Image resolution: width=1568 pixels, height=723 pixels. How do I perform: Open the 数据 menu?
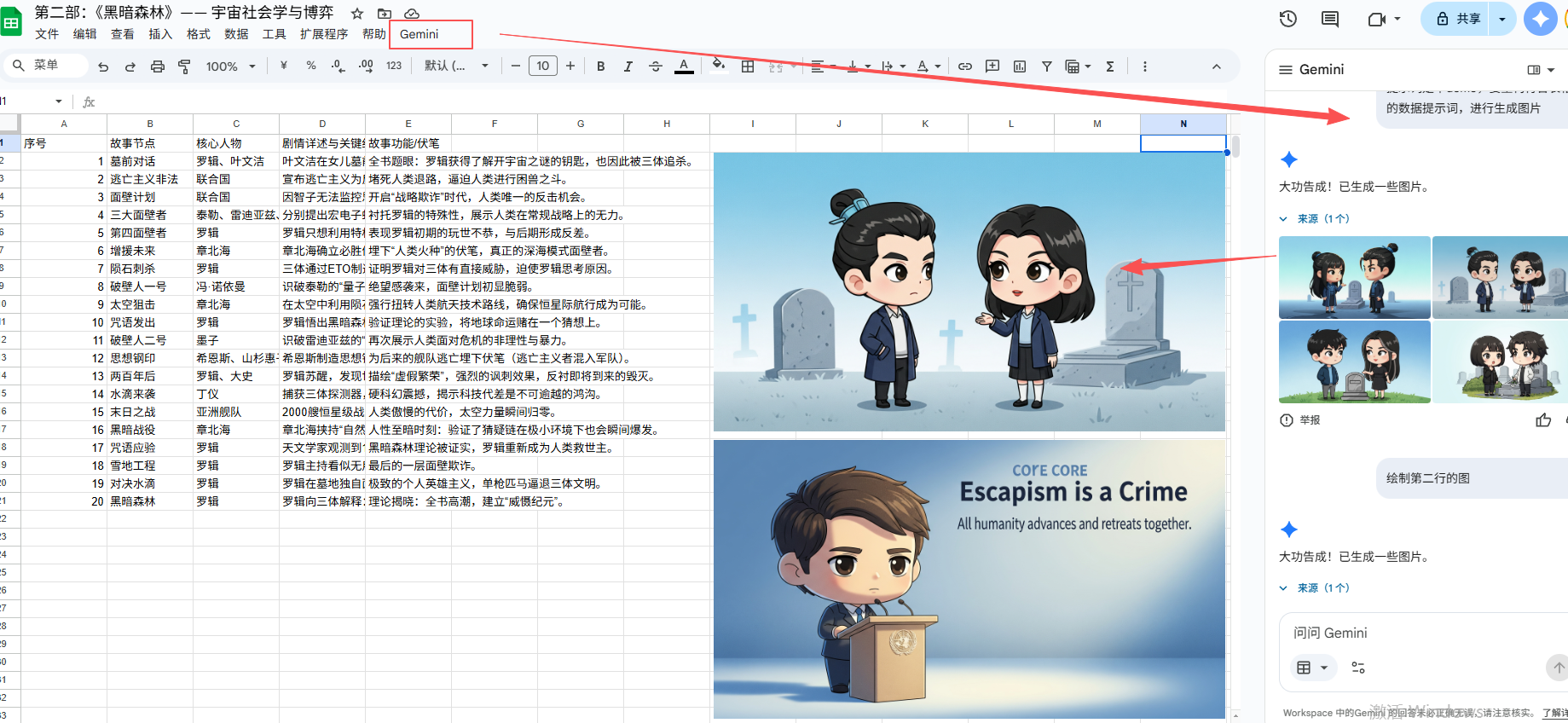click(236, 34)
